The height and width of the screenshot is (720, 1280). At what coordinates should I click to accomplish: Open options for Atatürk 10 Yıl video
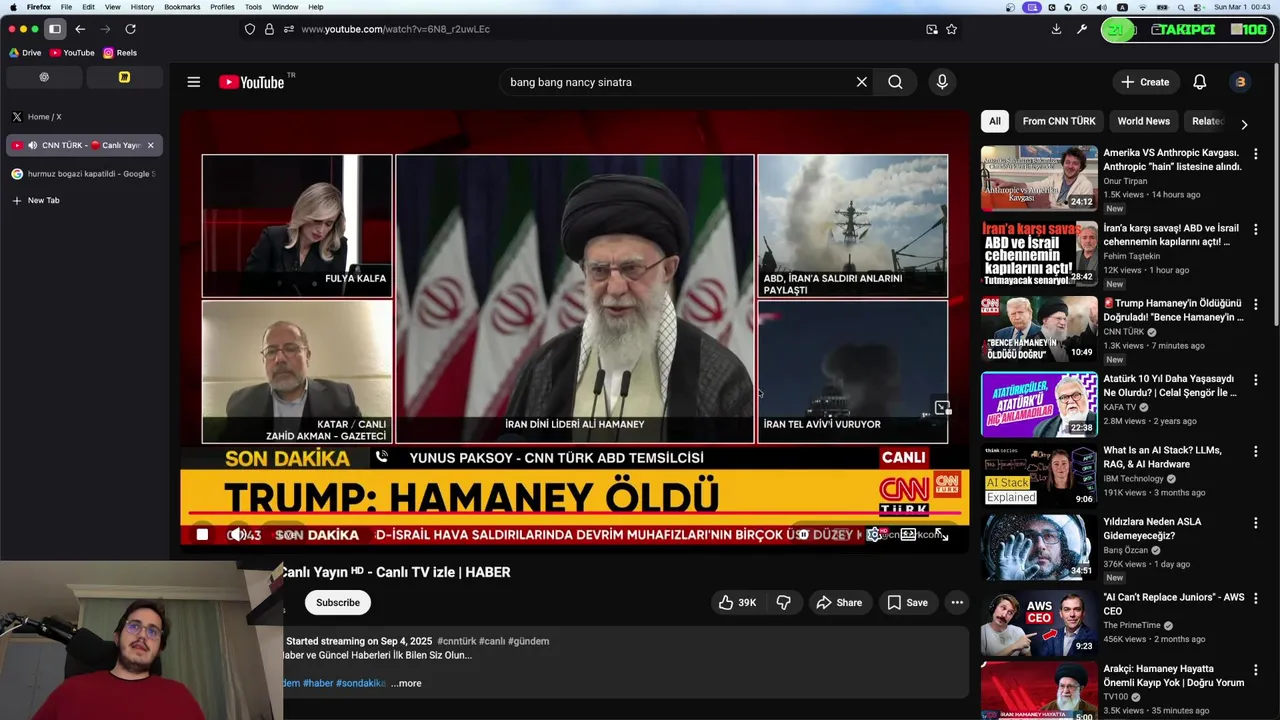[x=1255, y=380]
